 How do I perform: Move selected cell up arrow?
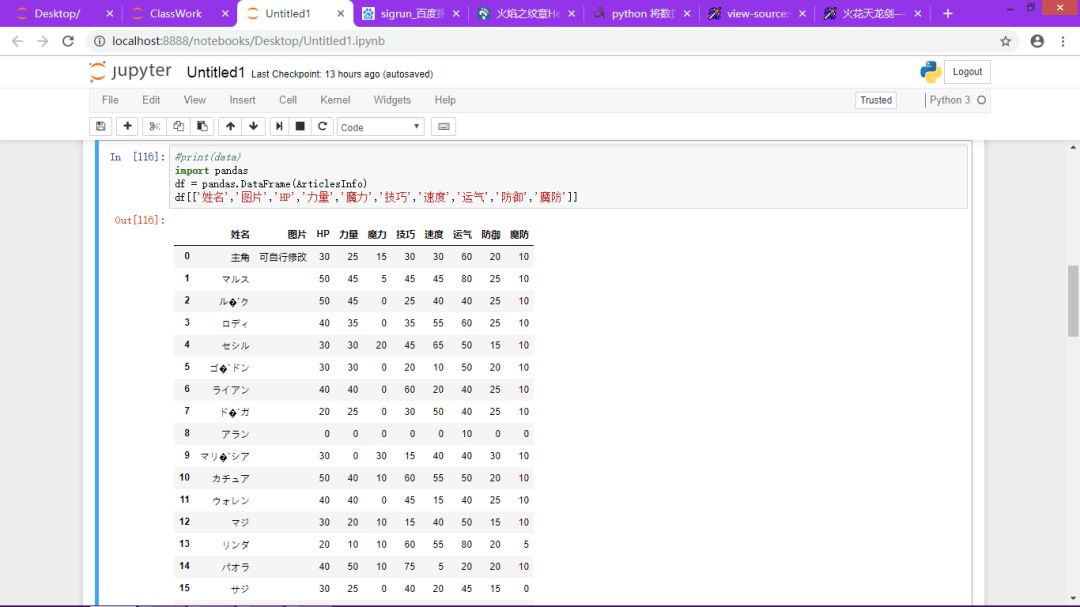230,127
